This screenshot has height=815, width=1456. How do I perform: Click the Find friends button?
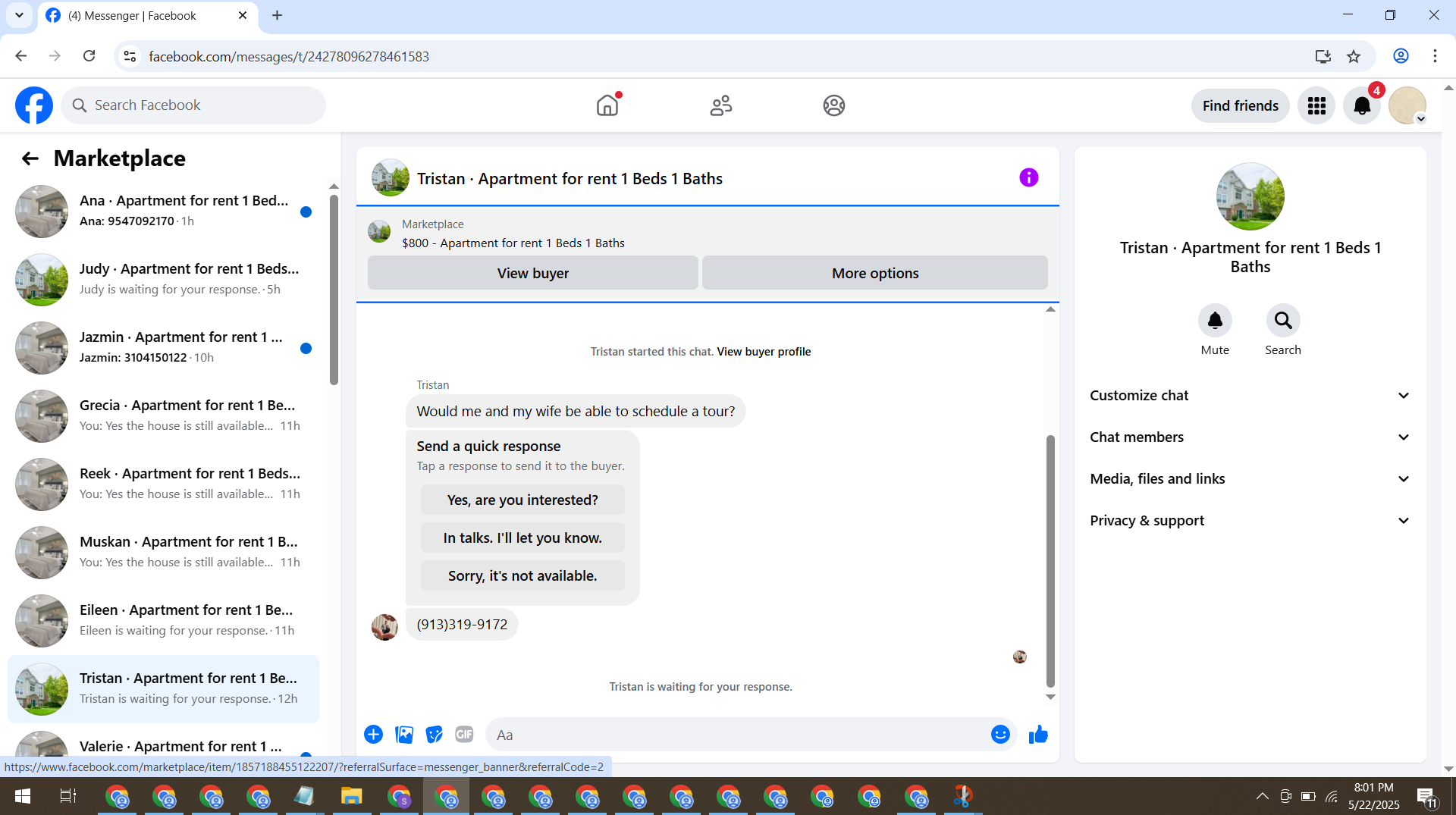pyautogui.click(x=1241, y=105)
